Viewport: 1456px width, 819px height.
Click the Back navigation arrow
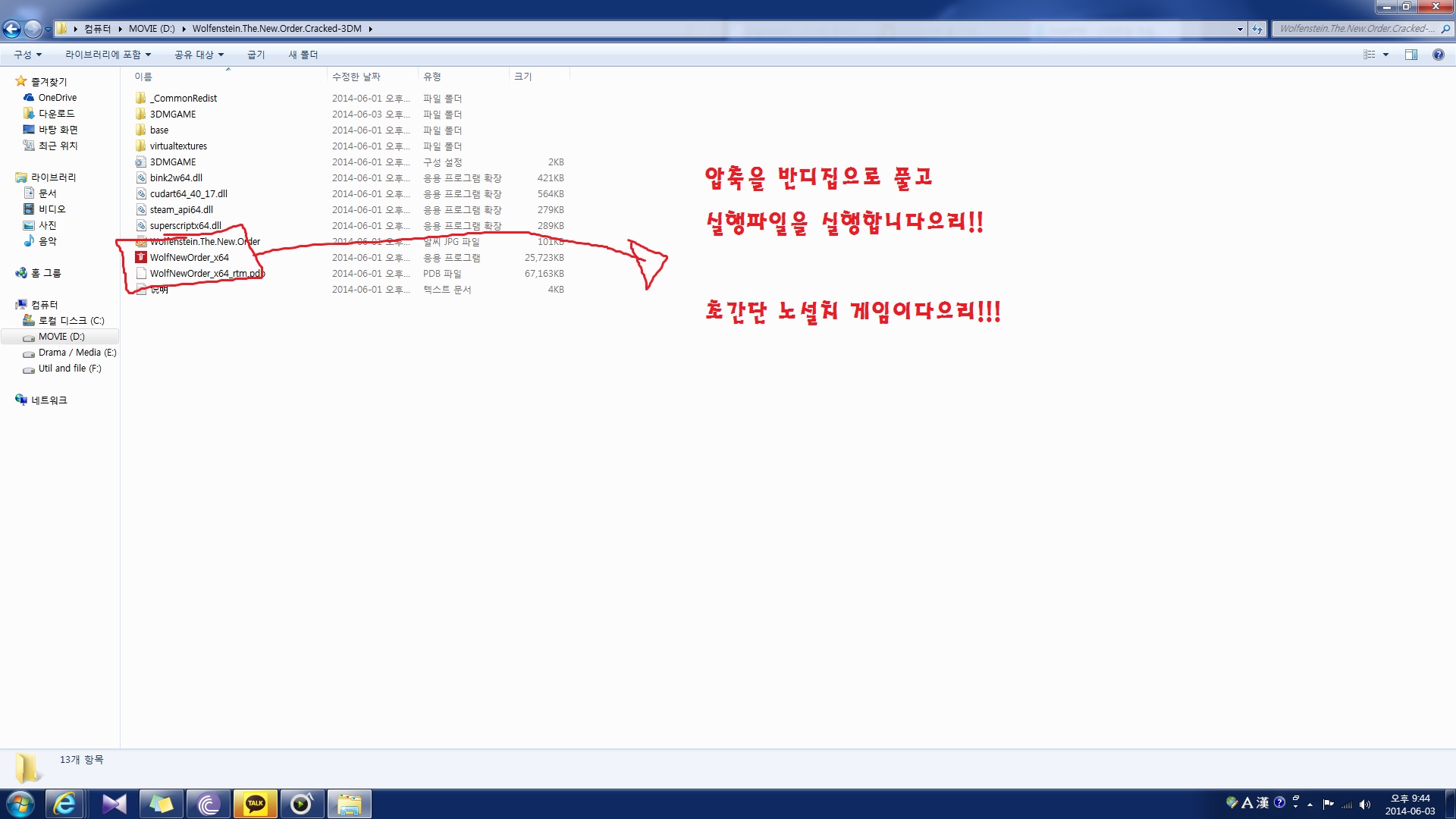coord(11,29)
